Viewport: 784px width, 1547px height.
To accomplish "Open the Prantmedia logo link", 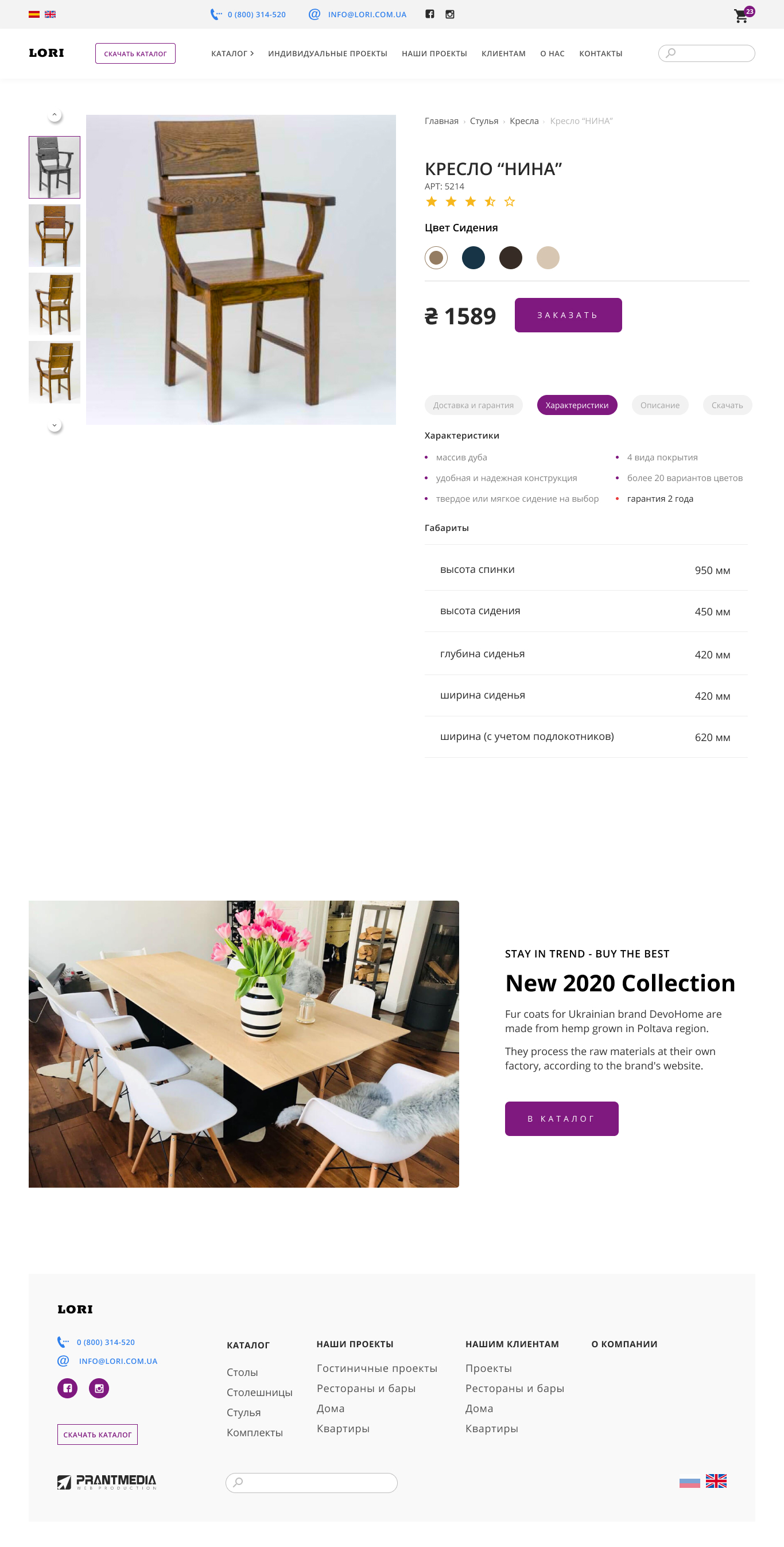I will tap(107, 1482).
